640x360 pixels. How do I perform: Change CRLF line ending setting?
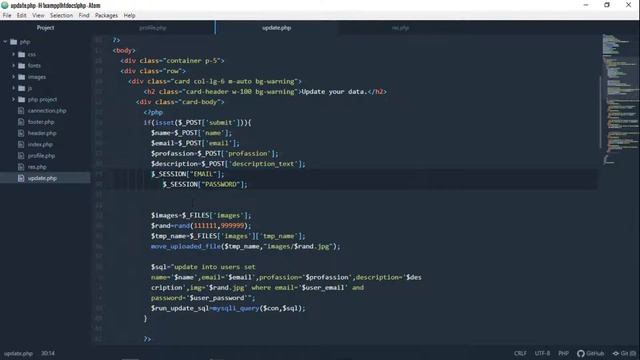click(520, 353)
